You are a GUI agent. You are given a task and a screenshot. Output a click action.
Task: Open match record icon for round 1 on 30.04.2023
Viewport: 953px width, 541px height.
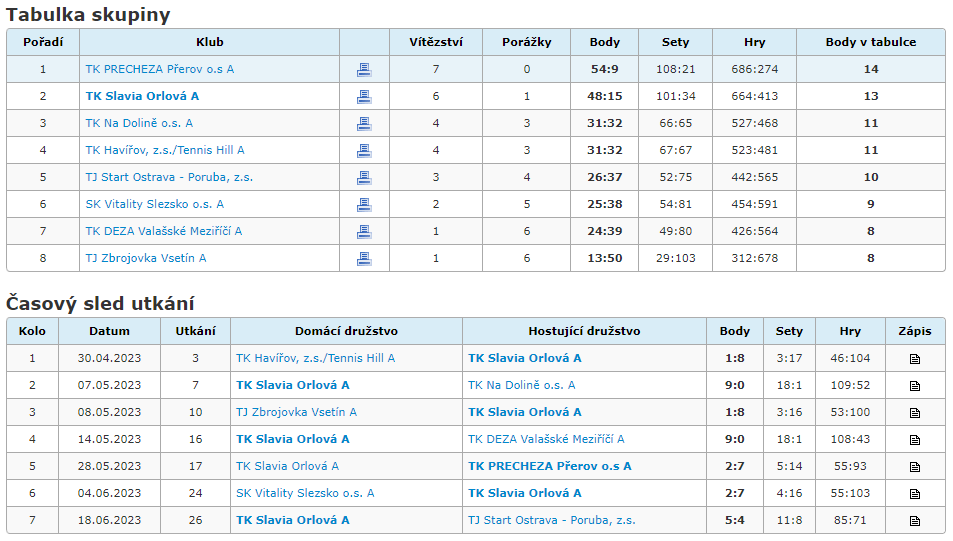(915, 359)
